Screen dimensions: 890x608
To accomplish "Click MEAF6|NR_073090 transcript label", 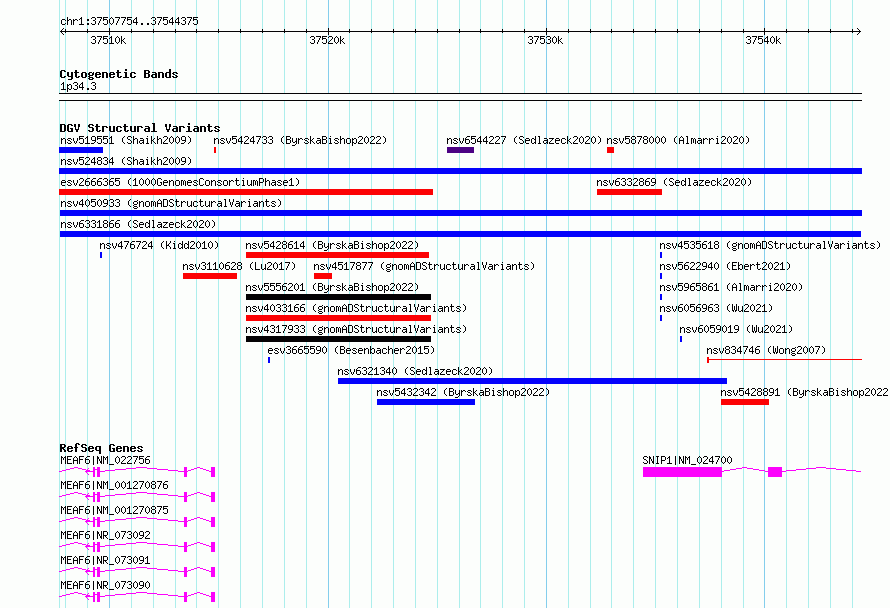I will (x=106, y=585).
